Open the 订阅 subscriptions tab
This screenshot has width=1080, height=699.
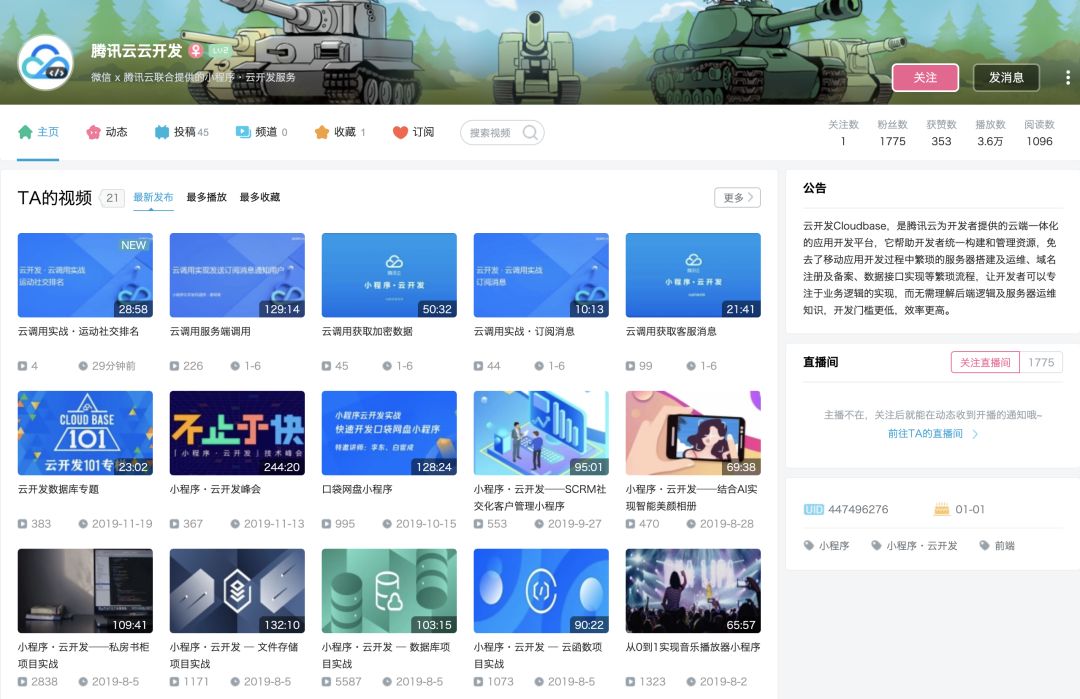click(x=413, y=132)
